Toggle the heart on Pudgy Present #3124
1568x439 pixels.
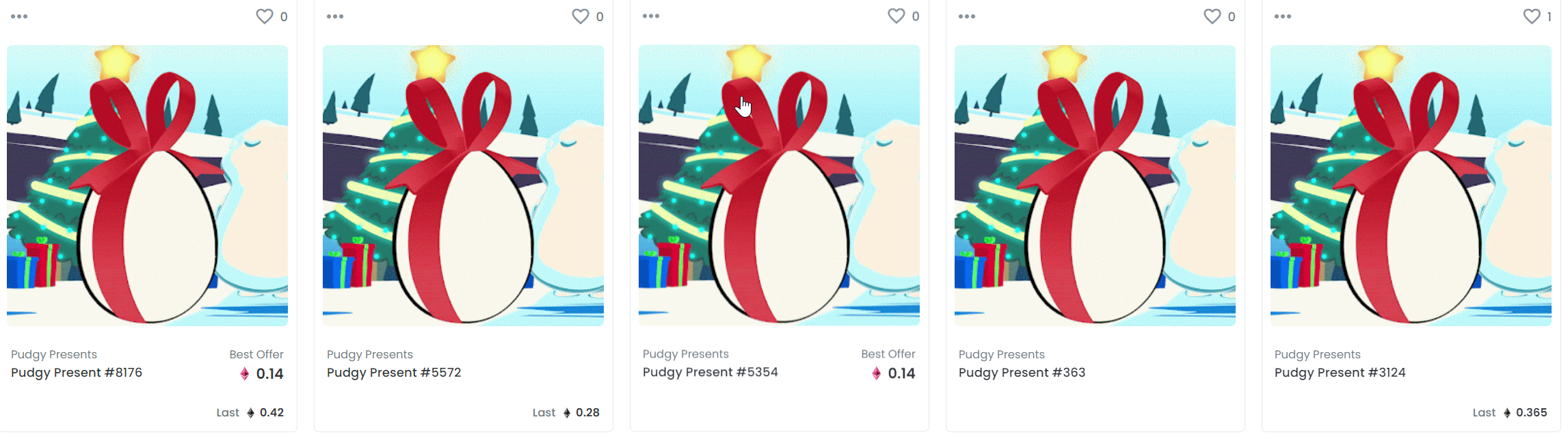(x=1532, y=16)
